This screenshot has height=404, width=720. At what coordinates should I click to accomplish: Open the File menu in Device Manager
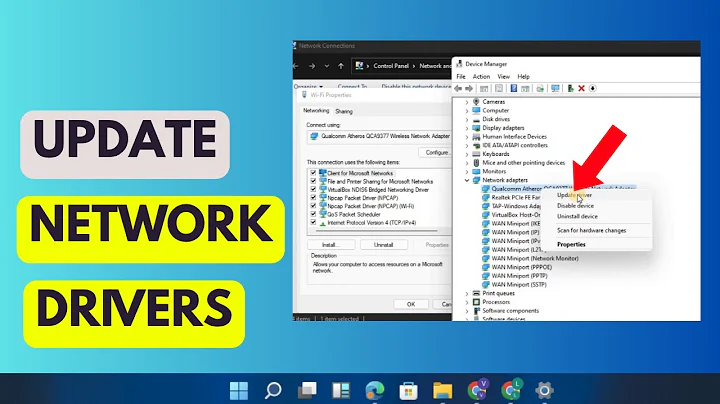point(461,77)
